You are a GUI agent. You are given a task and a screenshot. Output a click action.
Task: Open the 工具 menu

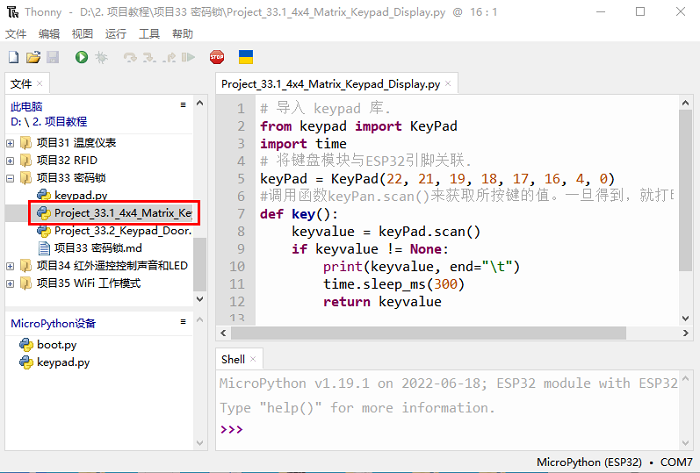[x=149, y=33]
